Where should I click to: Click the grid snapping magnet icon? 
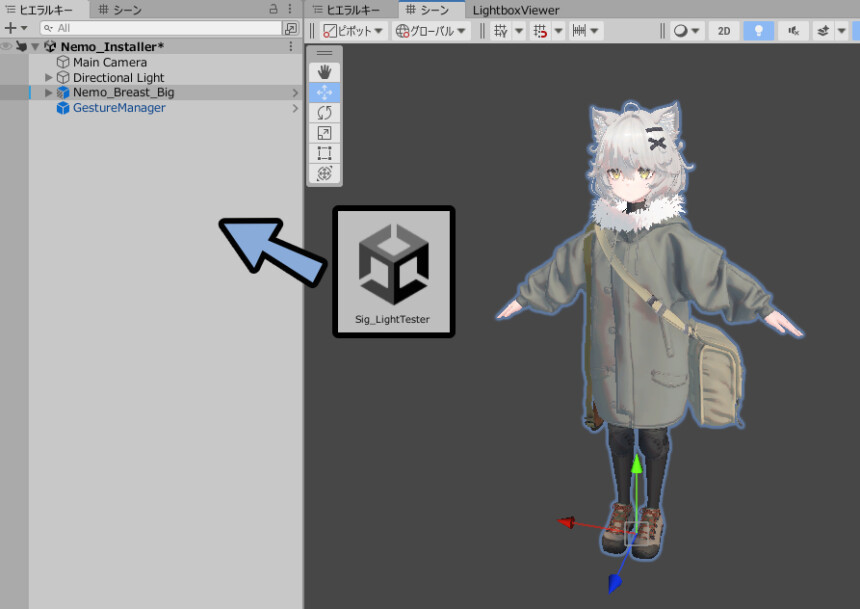coord(540,31)
